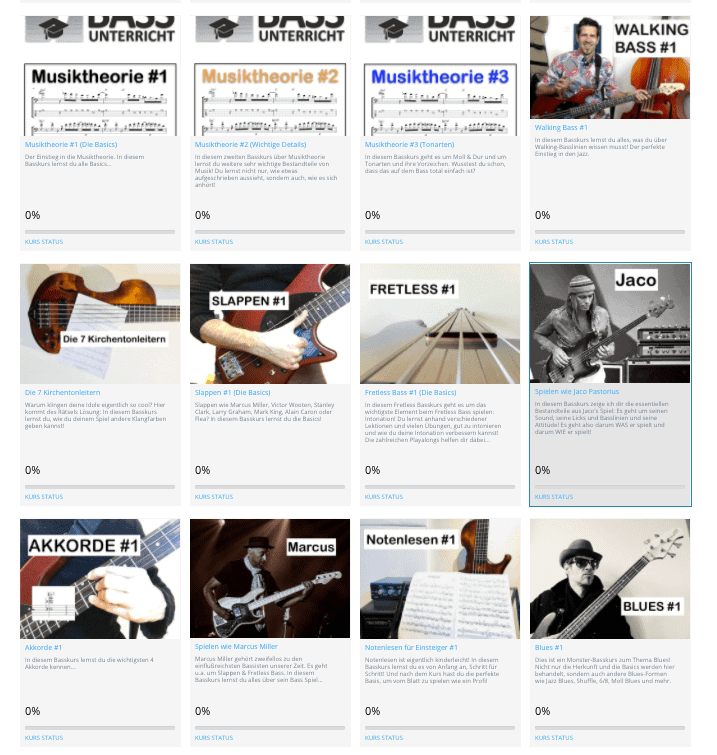The width and height of the screenshot is (717, 755).
Task: Open the Jaco course thumbnail
Action: (x=610, y=323)
